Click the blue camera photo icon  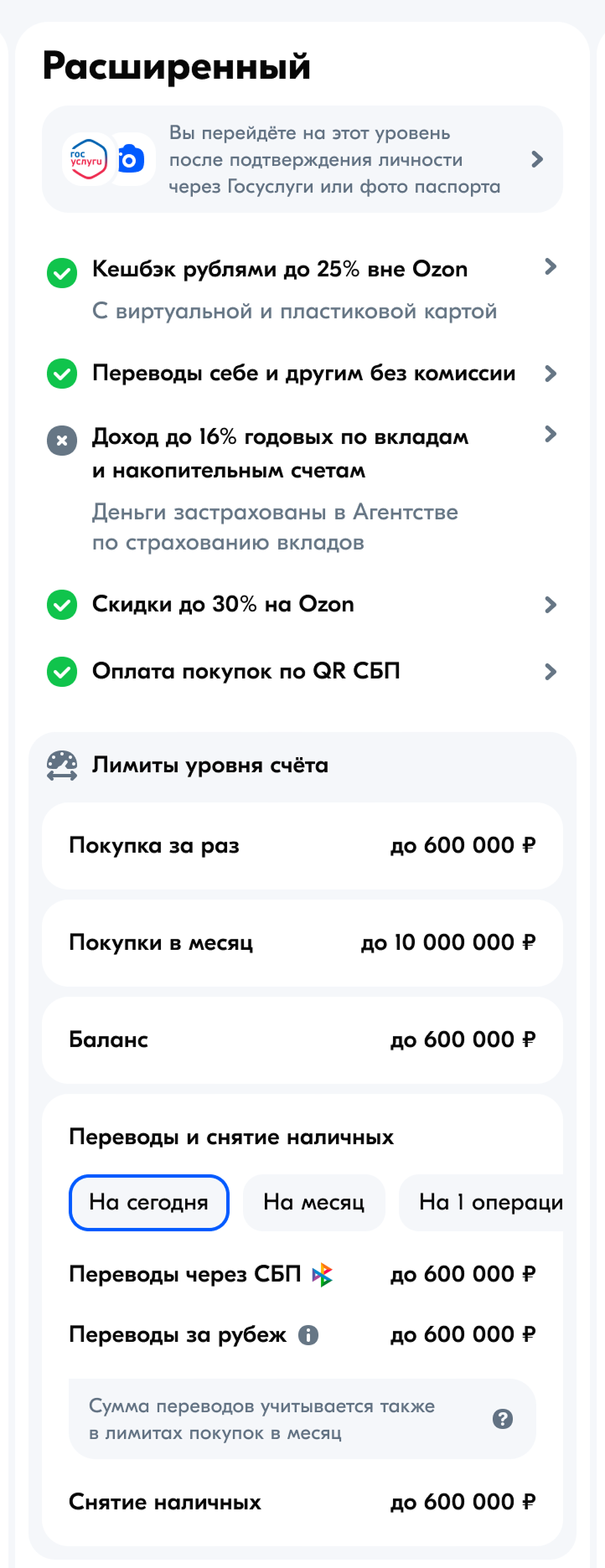pos(131,158)
